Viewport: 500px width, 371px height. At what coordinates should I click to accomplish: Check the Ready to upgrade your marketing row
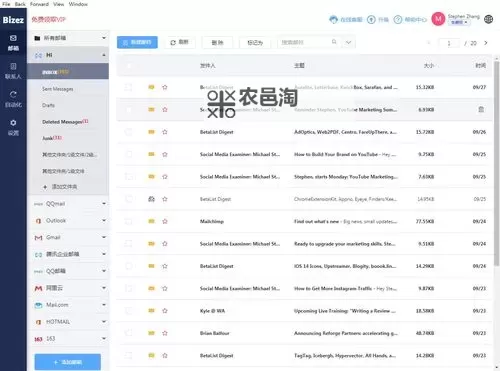129,244
